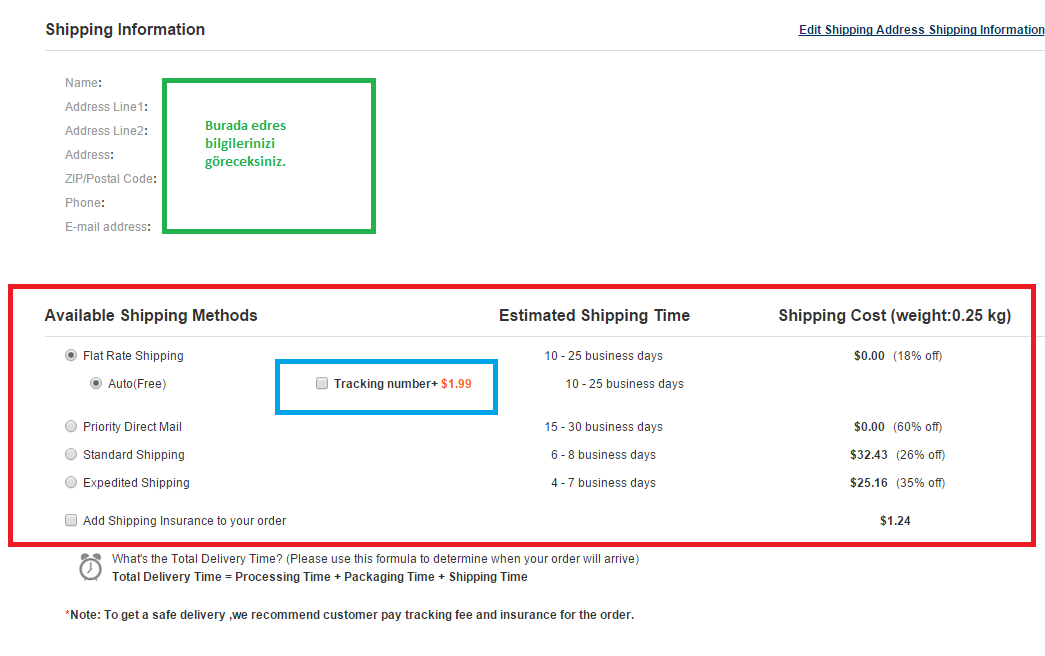Click the shipping insurance $1.24 price
Viewport: 1045px width, 656px height.
(895, 521)
